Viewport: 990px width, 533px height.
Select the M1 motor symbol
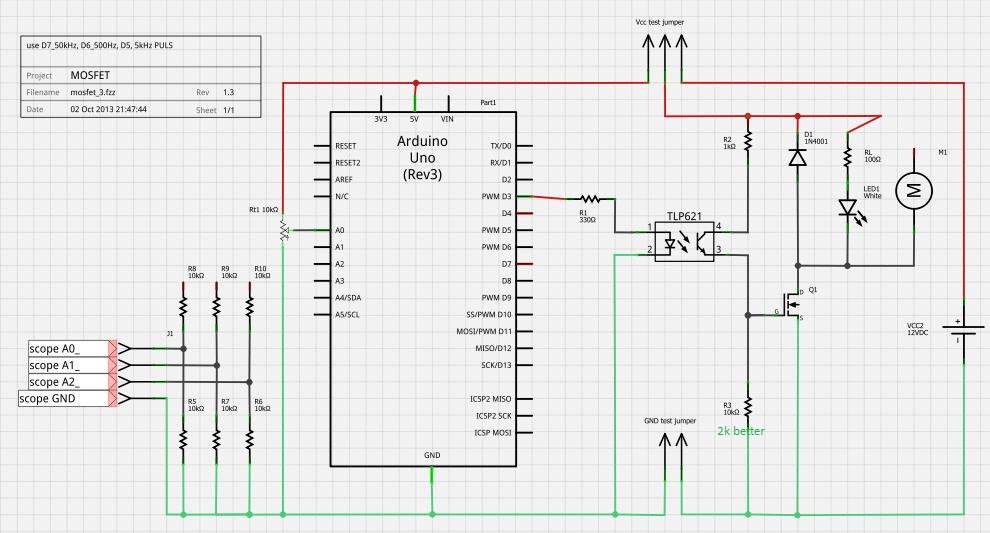click(913, 190)
